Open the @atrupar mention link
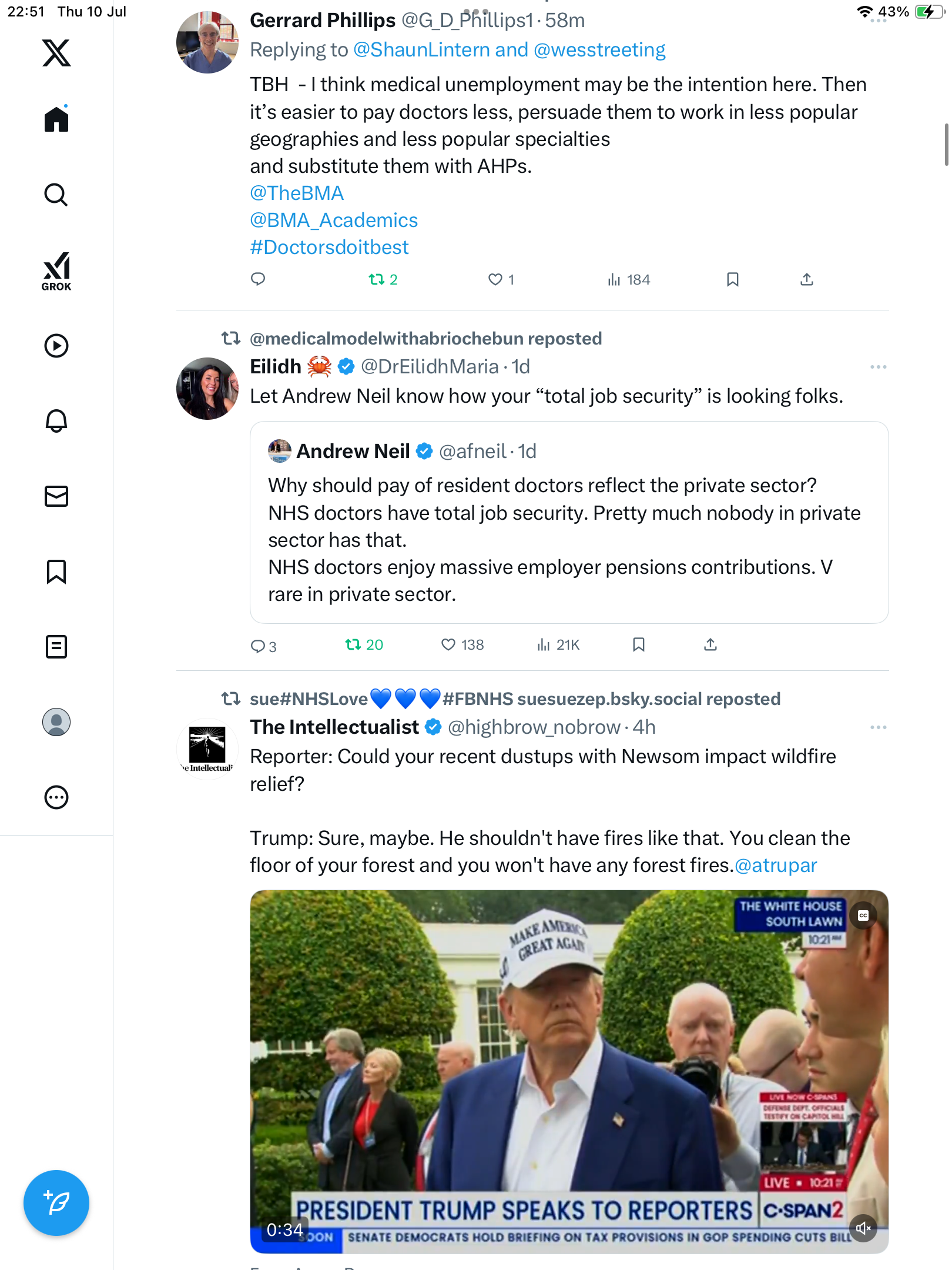The height and width of the screenshot is (1270, 952). pyautogui.click(x=776, y=865)
